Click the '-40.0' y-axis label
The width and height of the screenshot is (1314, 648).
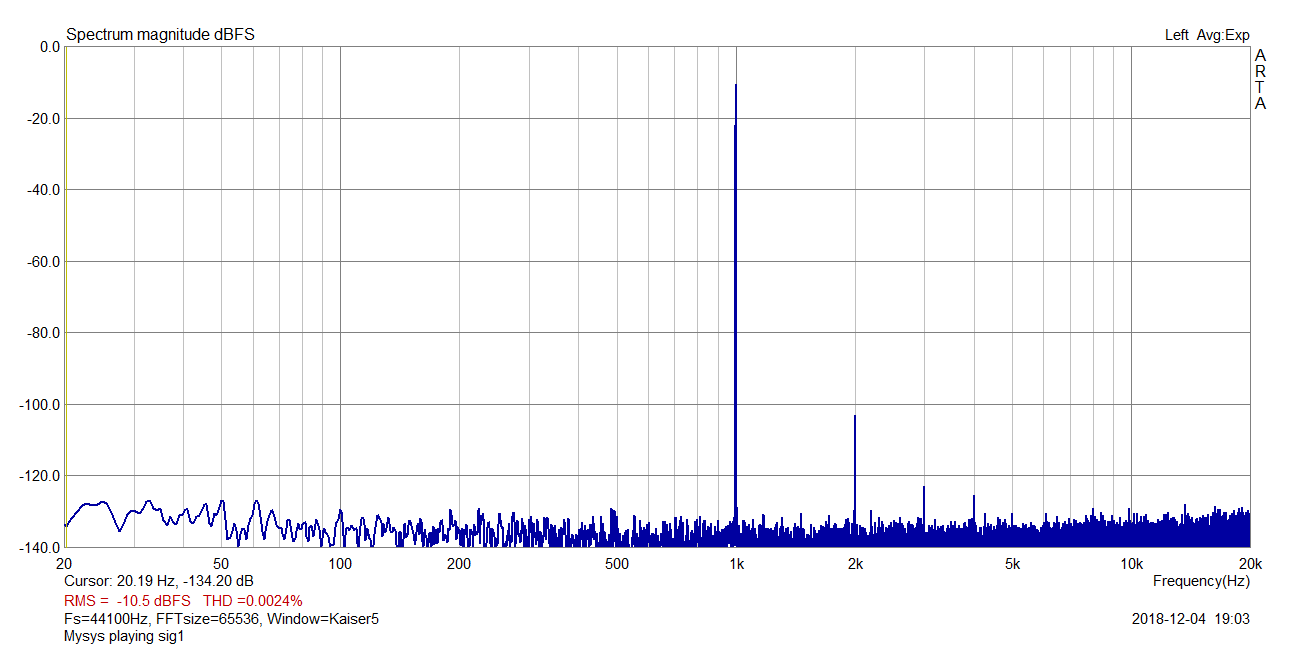43,190
